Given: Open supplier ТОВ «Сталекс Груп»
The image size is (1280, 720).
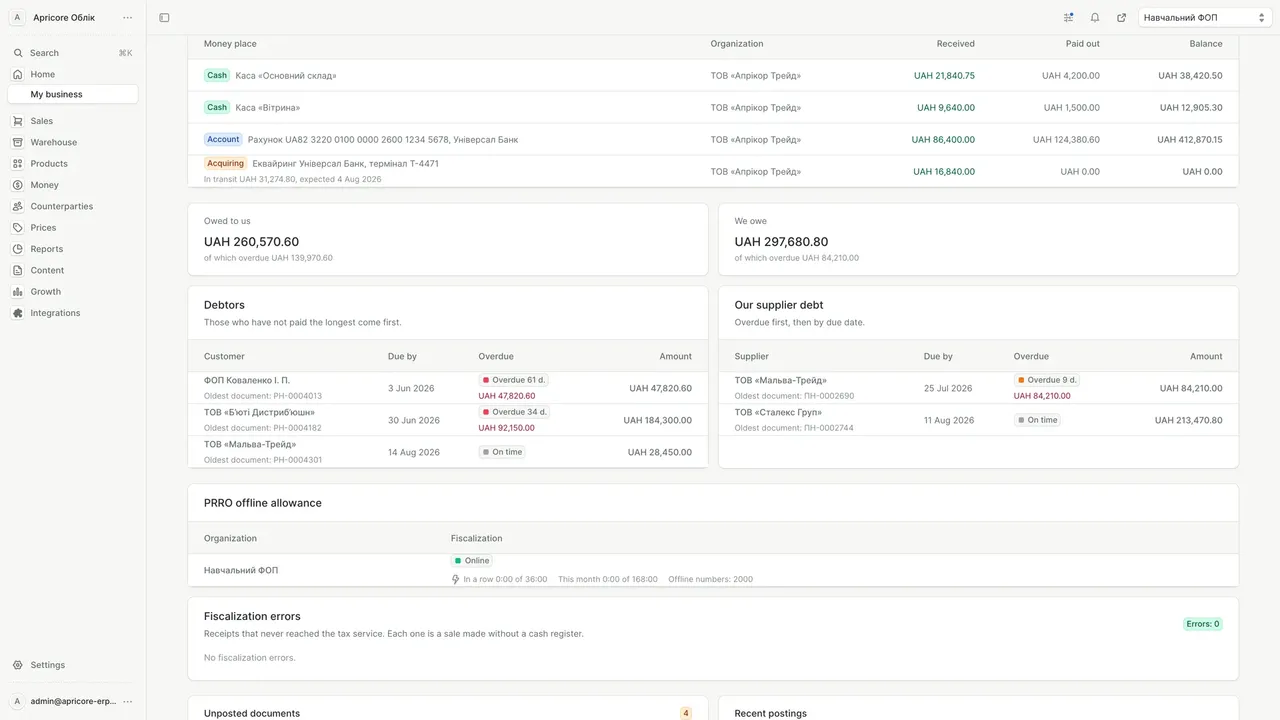Looking at the screenshot, I should (778, 412).
